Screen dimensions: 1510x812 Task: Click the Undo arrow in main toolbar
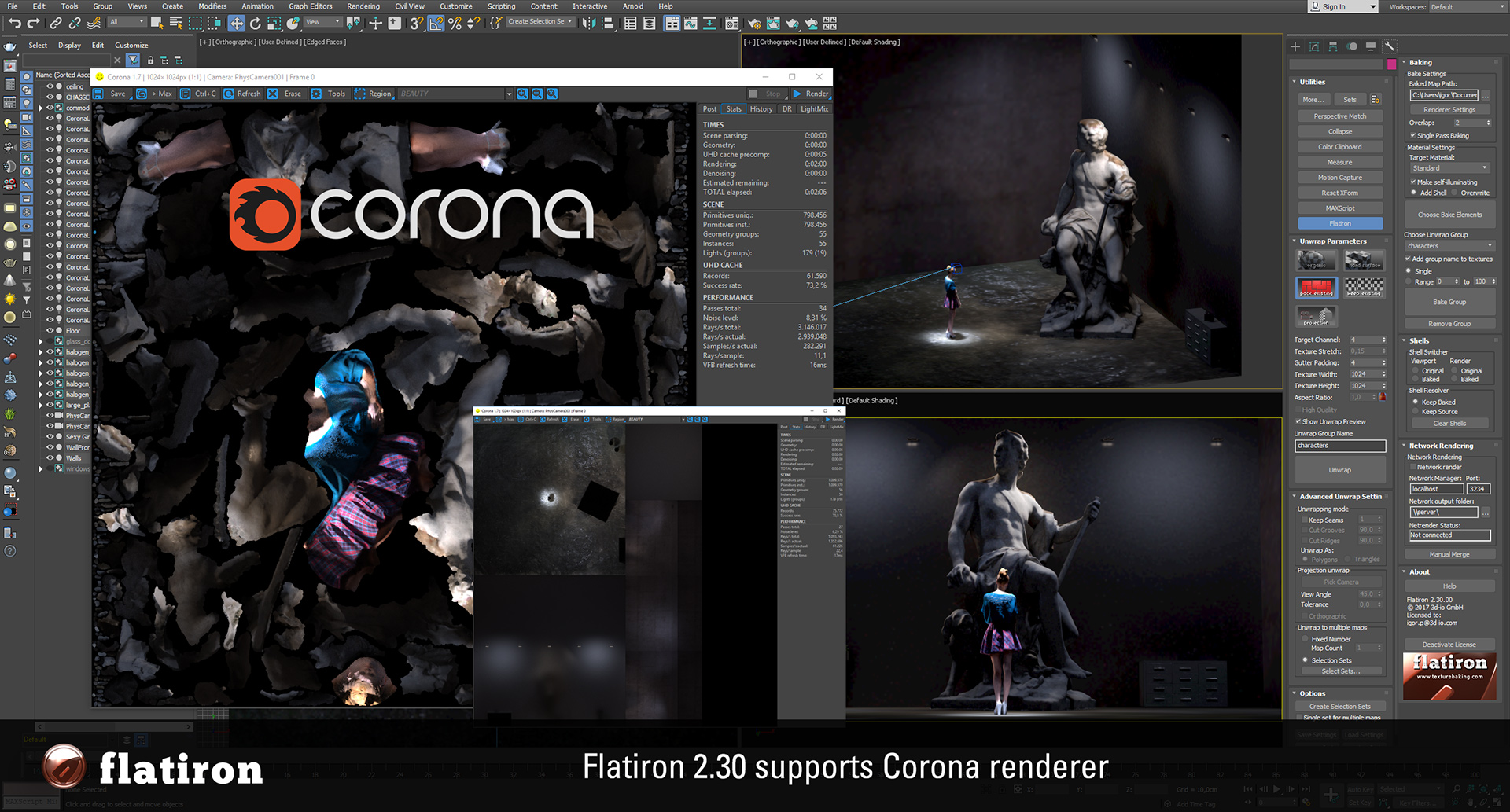(x=14, y=24)
